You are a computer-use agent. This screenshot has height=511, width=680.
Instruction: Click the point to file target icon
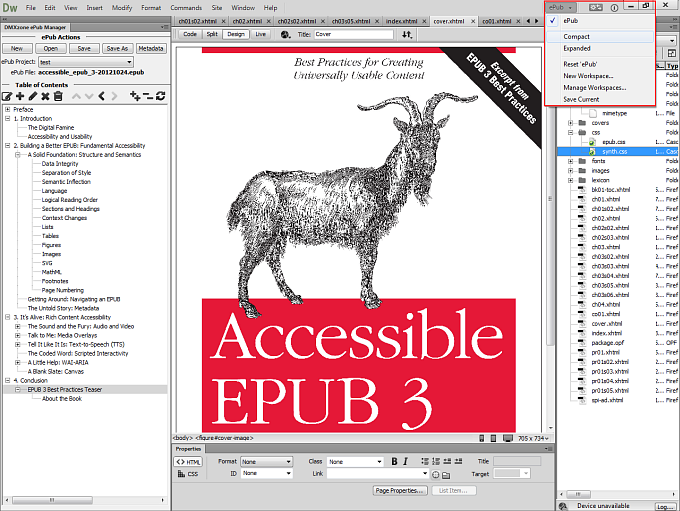click(436, 475)
